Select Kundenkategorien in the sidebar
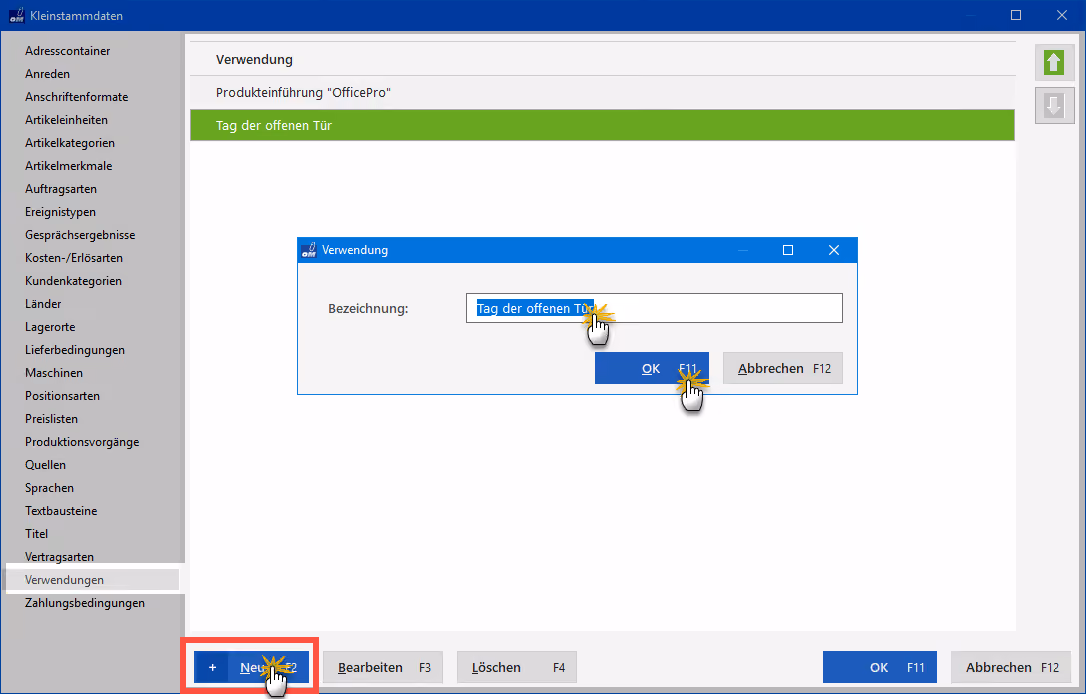The image size is (1086, 699). (x=73, y=281)
